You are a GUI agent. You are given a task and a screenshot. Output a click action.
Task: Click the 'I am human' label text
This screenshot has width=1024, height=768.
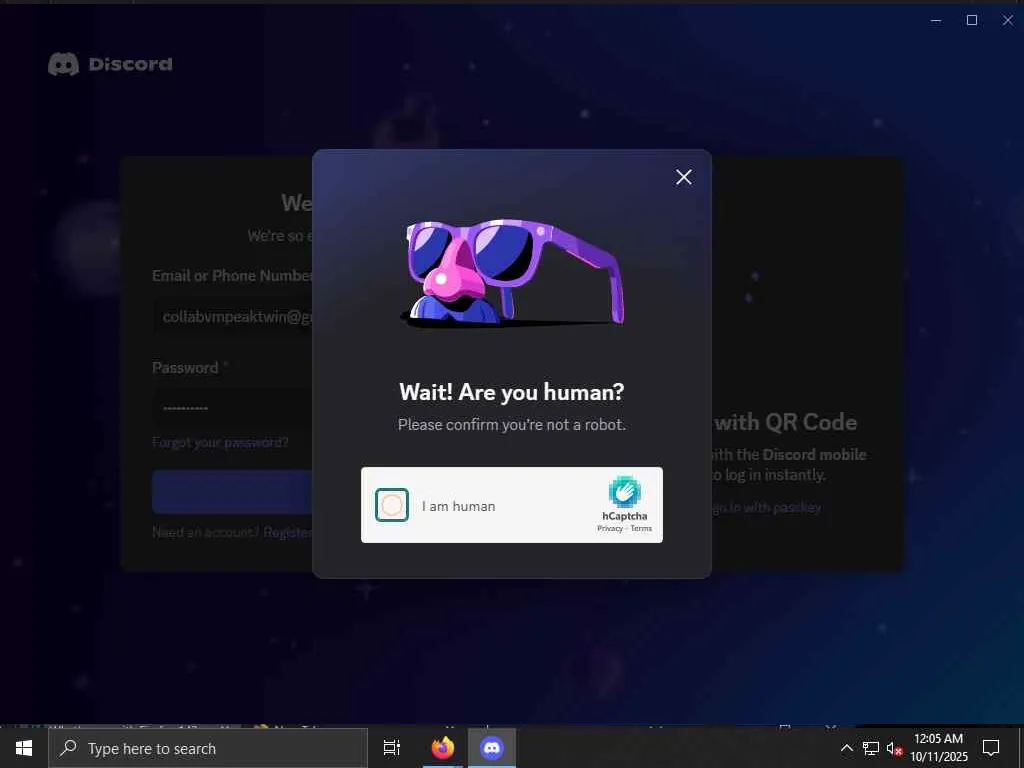pos(458,506)
